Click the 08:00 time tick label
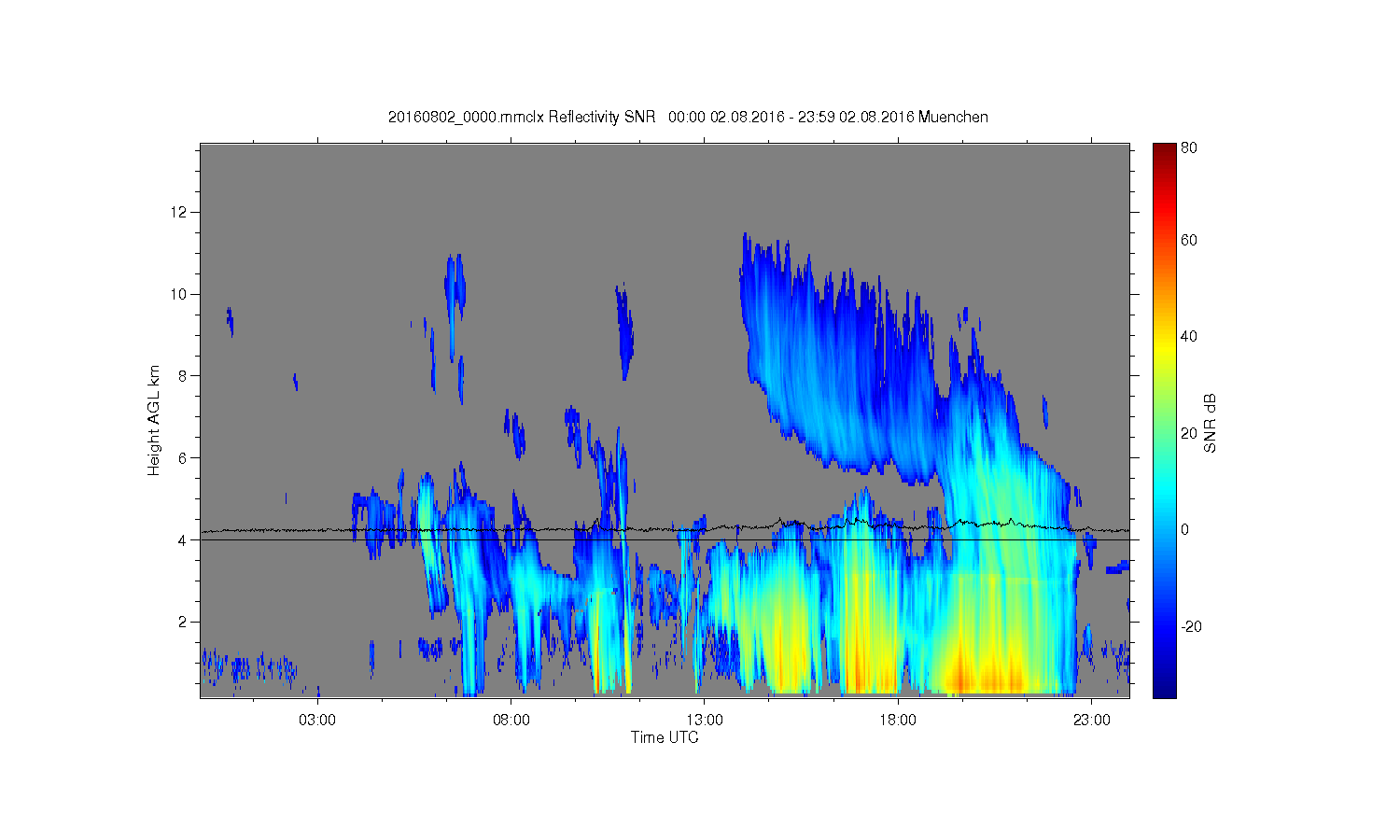Image resolution: width=1400 pixels, height=840 pixels. tap(511, 721)
